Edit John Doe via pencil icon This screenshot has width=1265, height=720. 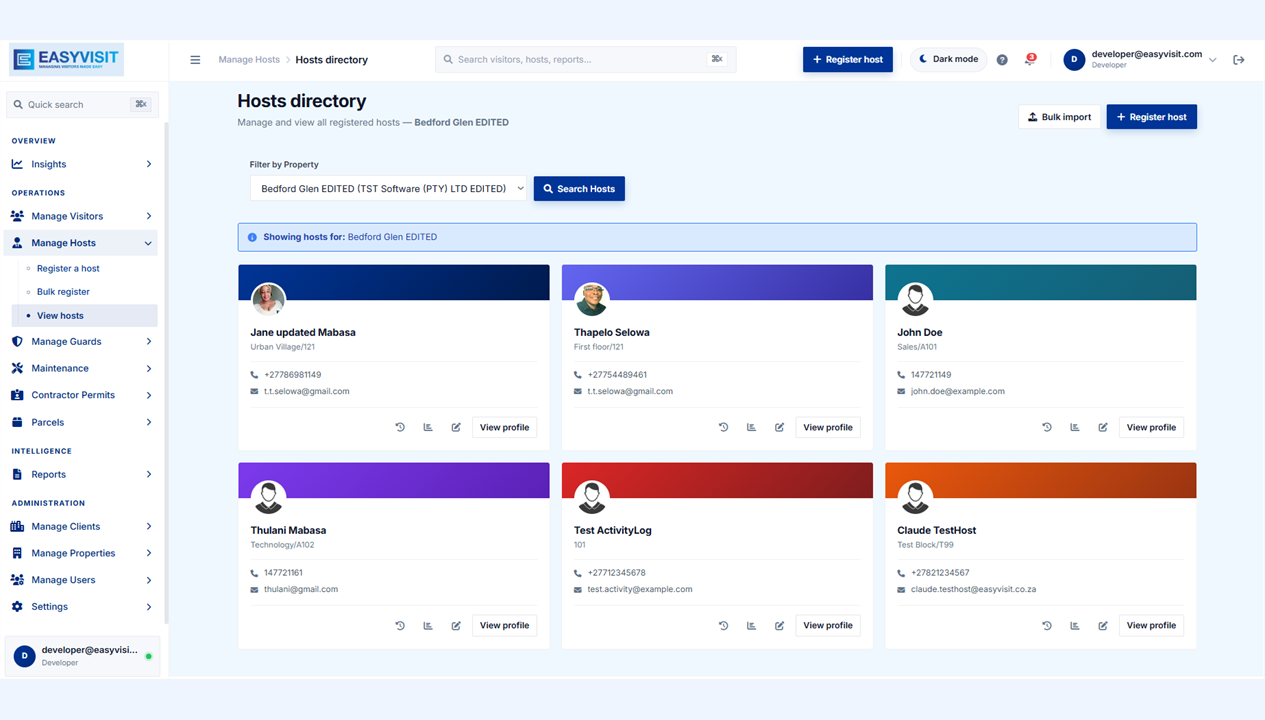[x=1103, y=427]
